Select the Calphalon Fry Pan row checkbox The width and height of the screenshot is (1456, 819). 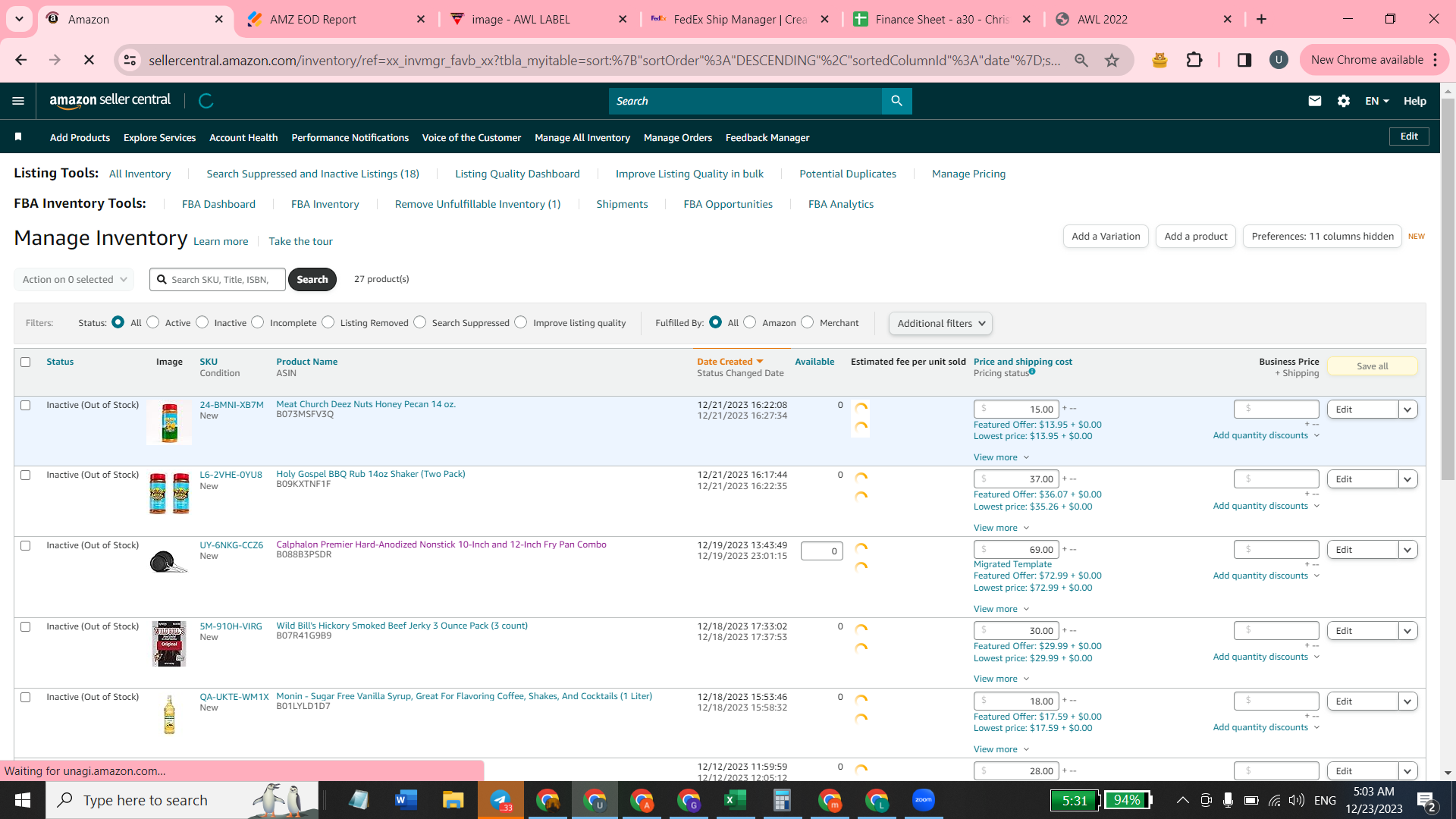pyautogui.click(x=26, y=545)
